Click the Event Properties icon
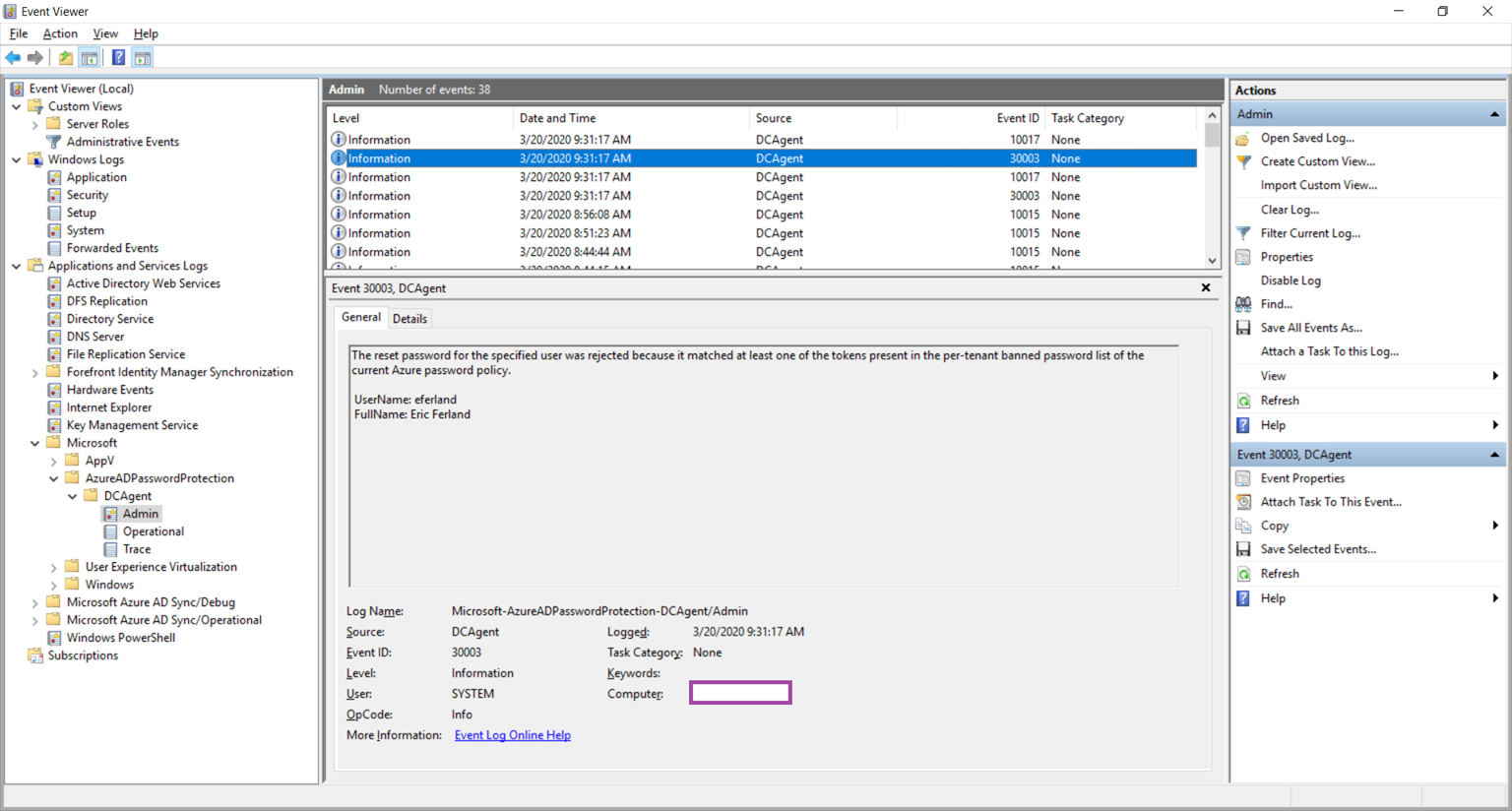This screenshot has width=1512, height=811. [x=1244, y=478]
